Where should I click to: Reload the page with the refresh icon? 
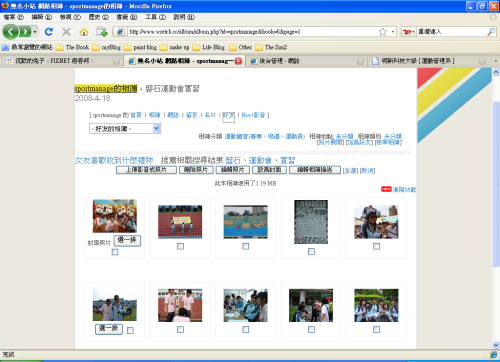coord(49,32)
